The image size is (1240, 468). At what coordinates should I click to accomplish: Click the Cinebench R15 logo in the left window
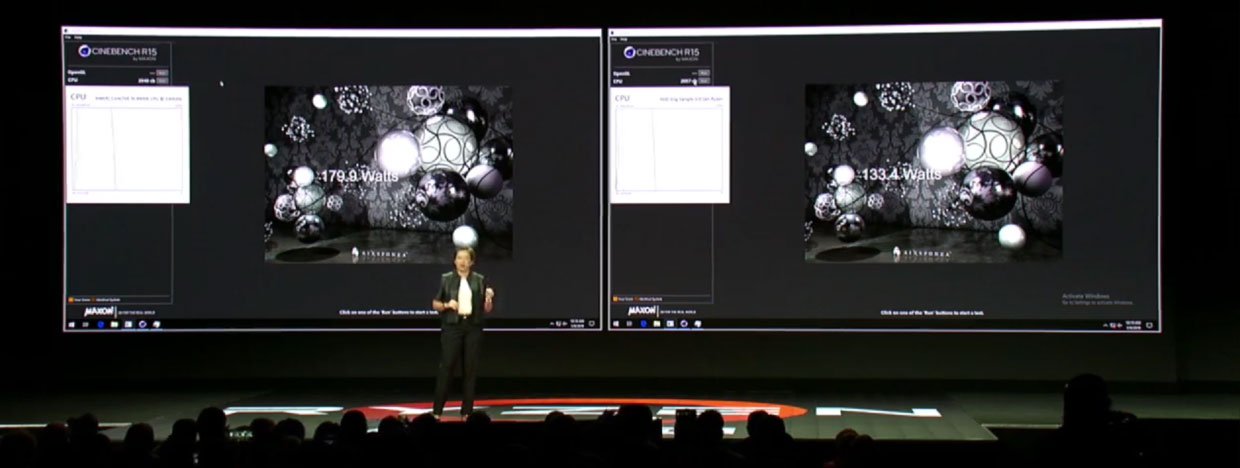tap(117, 52)
